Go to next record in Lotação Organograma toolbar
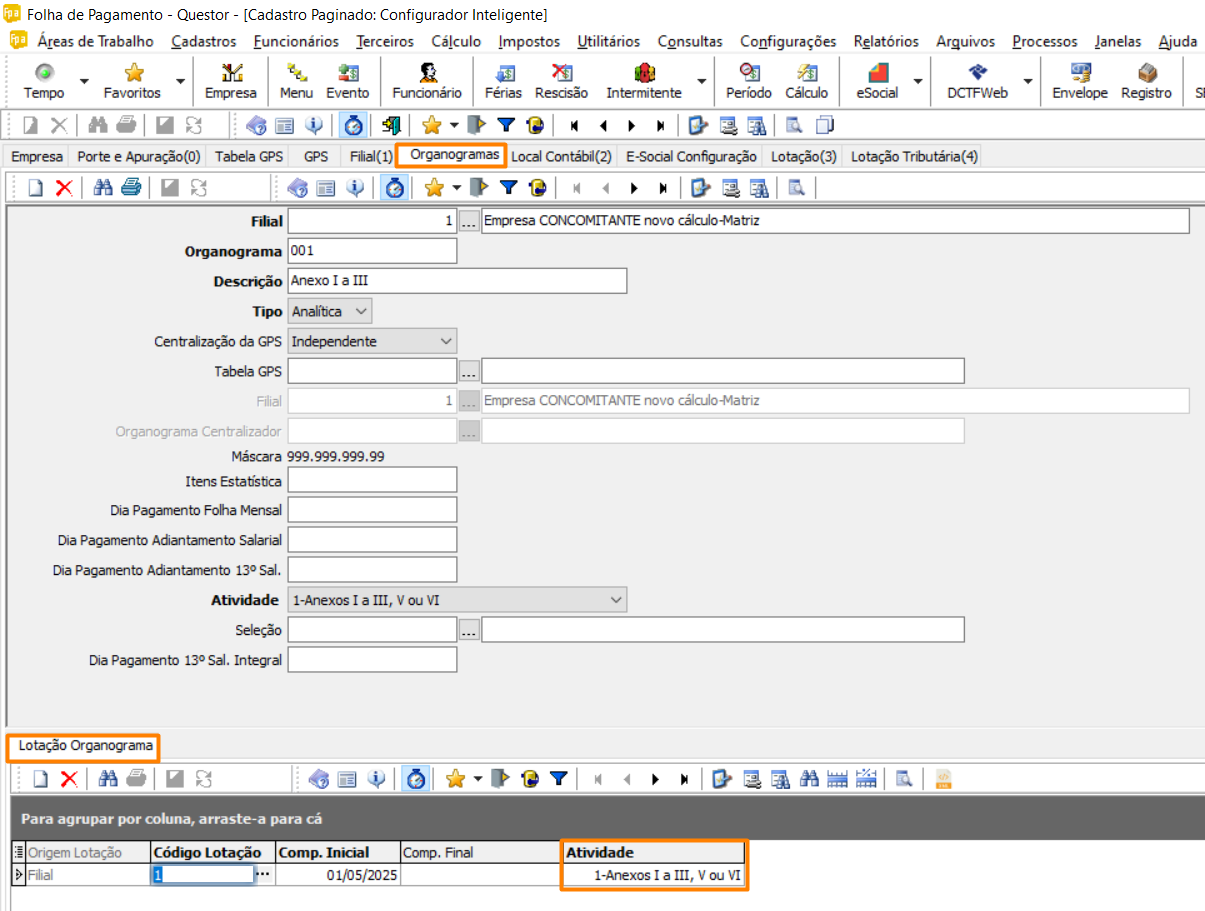 (x=656, y=778)
